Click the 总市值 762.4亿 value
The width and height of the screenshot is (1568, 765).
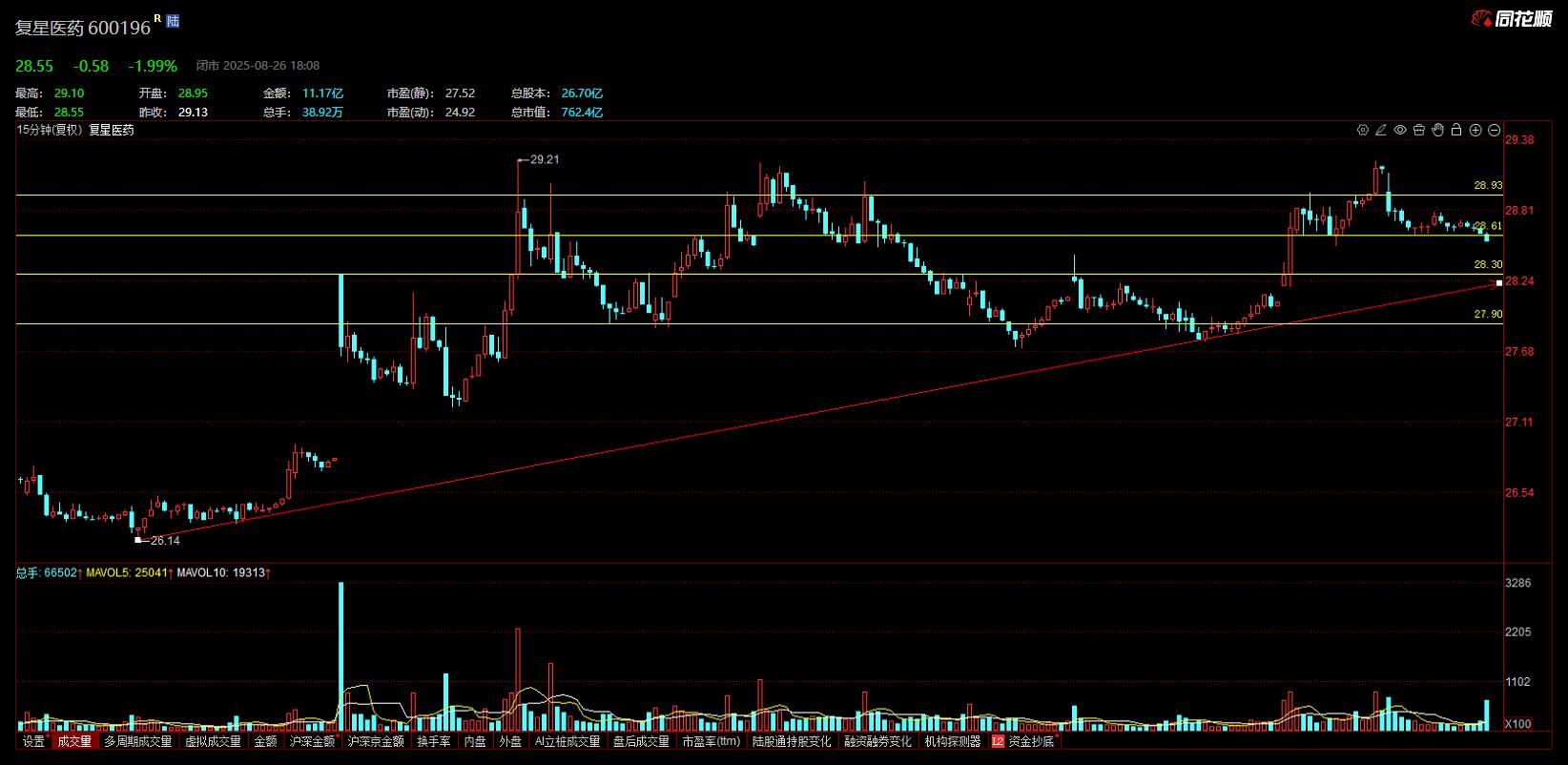tap(582, 113)
